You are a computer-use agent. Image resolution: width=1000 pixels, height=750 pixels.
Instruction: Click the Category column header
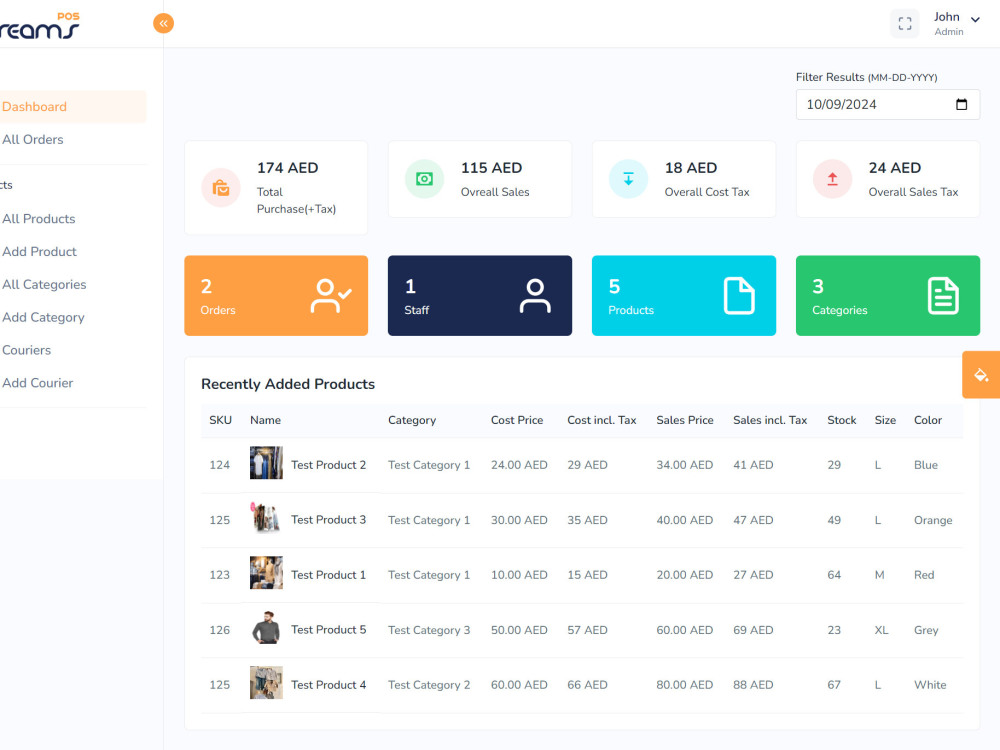[x=412, y=420]
